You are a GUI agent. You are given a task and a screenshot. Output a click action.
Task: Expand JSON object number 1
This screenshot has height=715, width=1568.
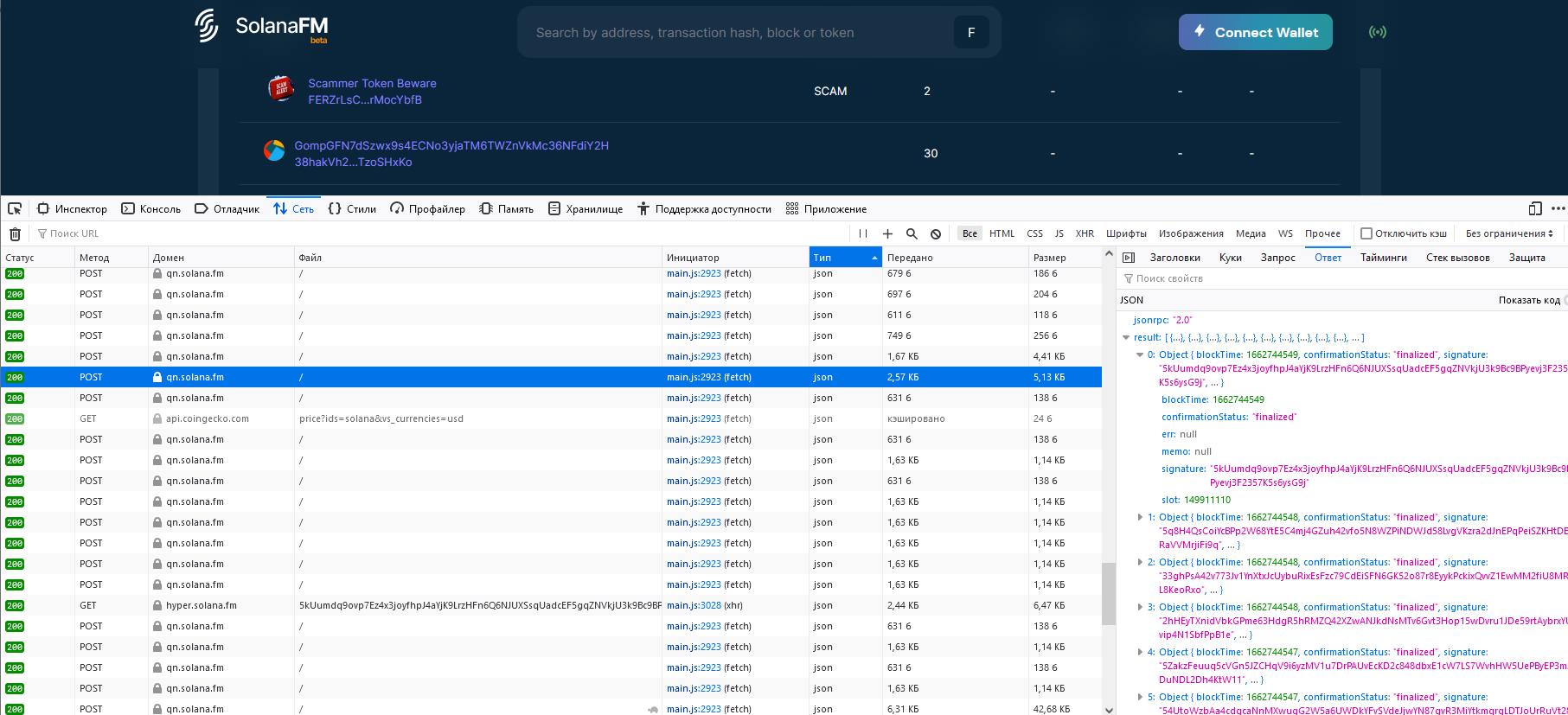point(1140,517)
